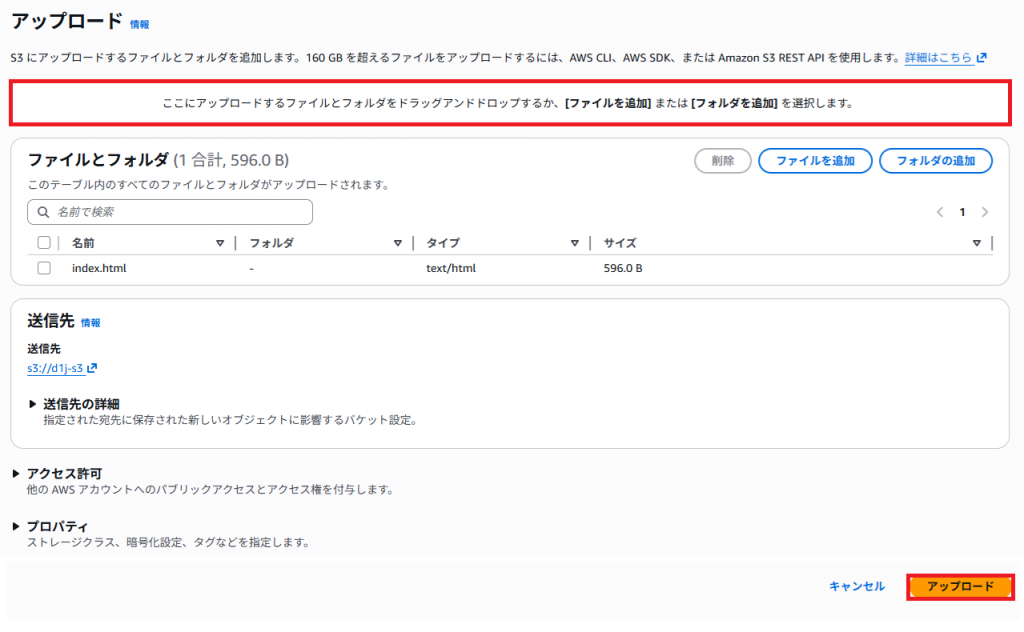
Task: Toggle the select-all checkbox in table header
Action: [44, 243]
